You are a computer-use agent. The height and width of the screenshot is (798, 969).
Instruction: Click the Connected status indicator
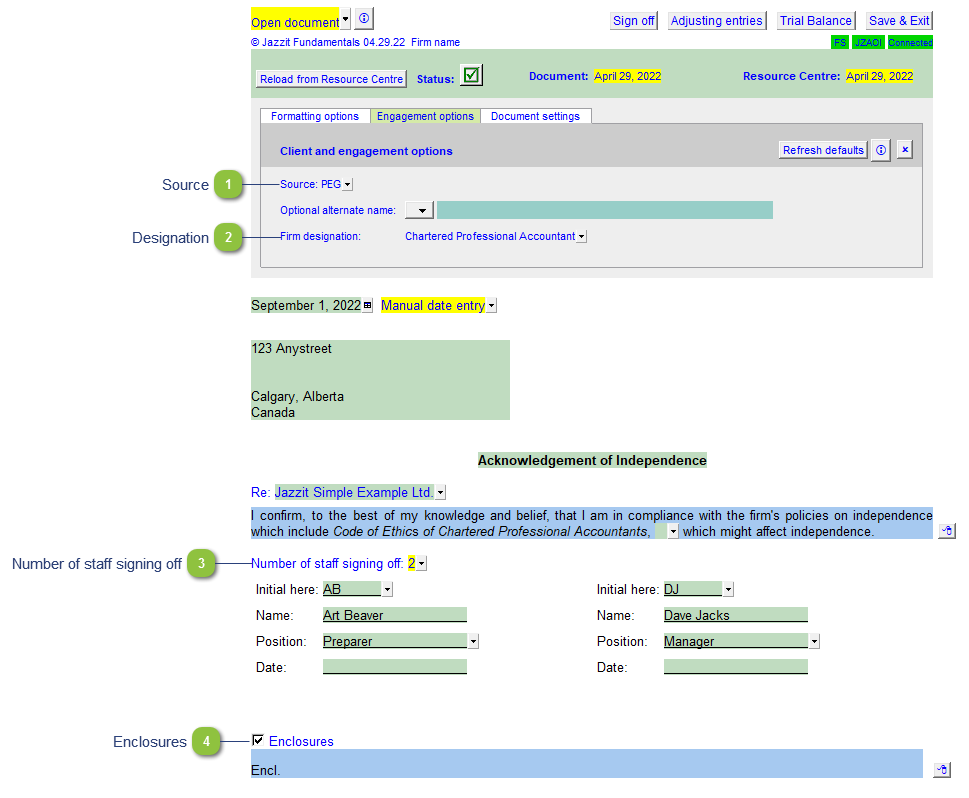(x=910, y=43)
